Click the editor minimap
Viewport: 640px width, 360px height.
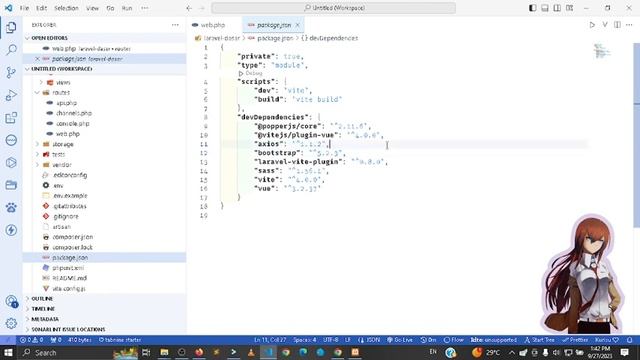click(x=602, y=51)
